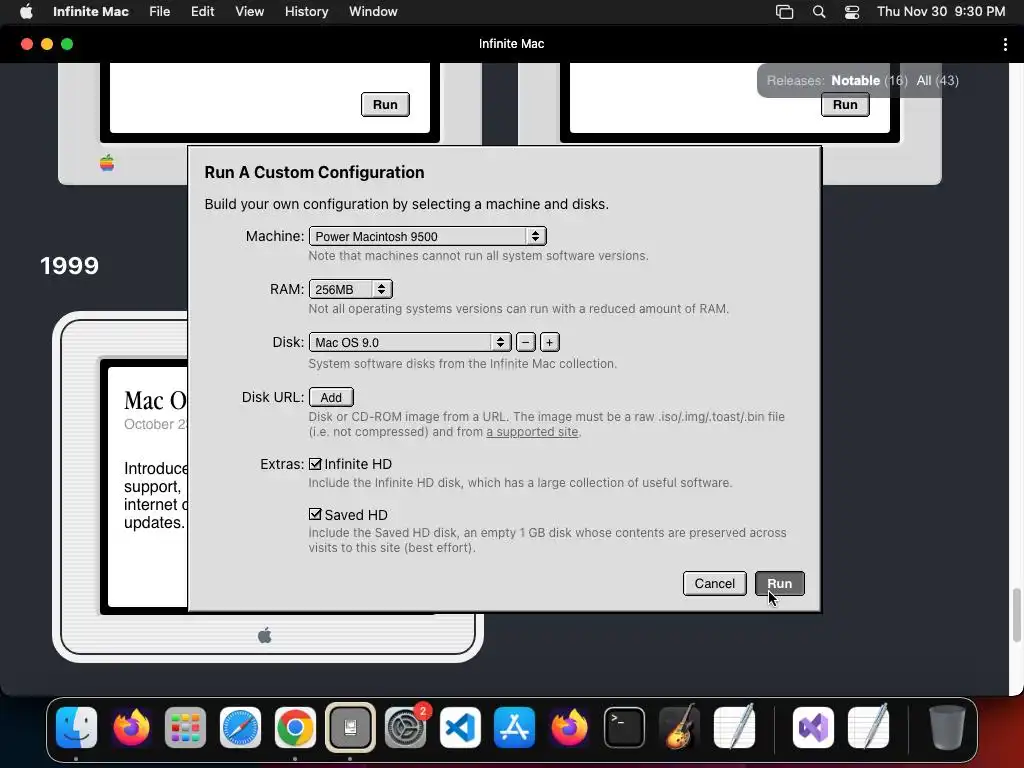Open GarageBand from the Dock
1024x768 pixels.
679,727
